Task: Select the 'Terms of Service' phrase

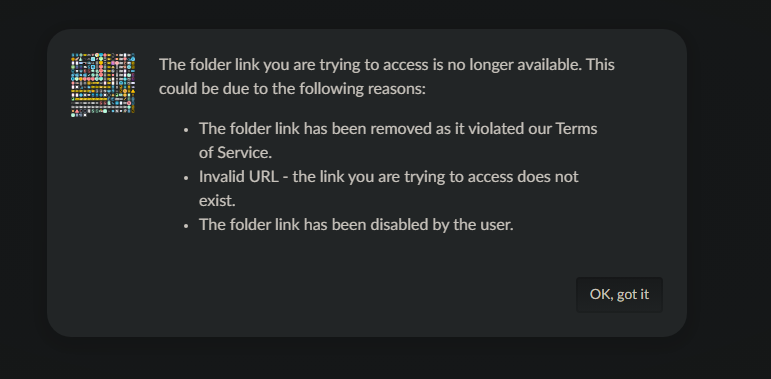Action: click(x=398, y=141)
